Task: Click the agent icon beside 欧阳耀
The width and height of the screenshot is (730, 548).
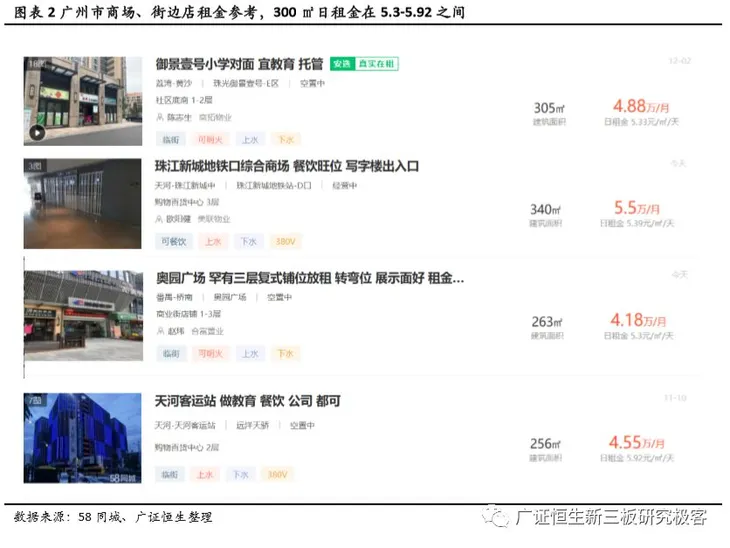Action: (x=160, y=219)
